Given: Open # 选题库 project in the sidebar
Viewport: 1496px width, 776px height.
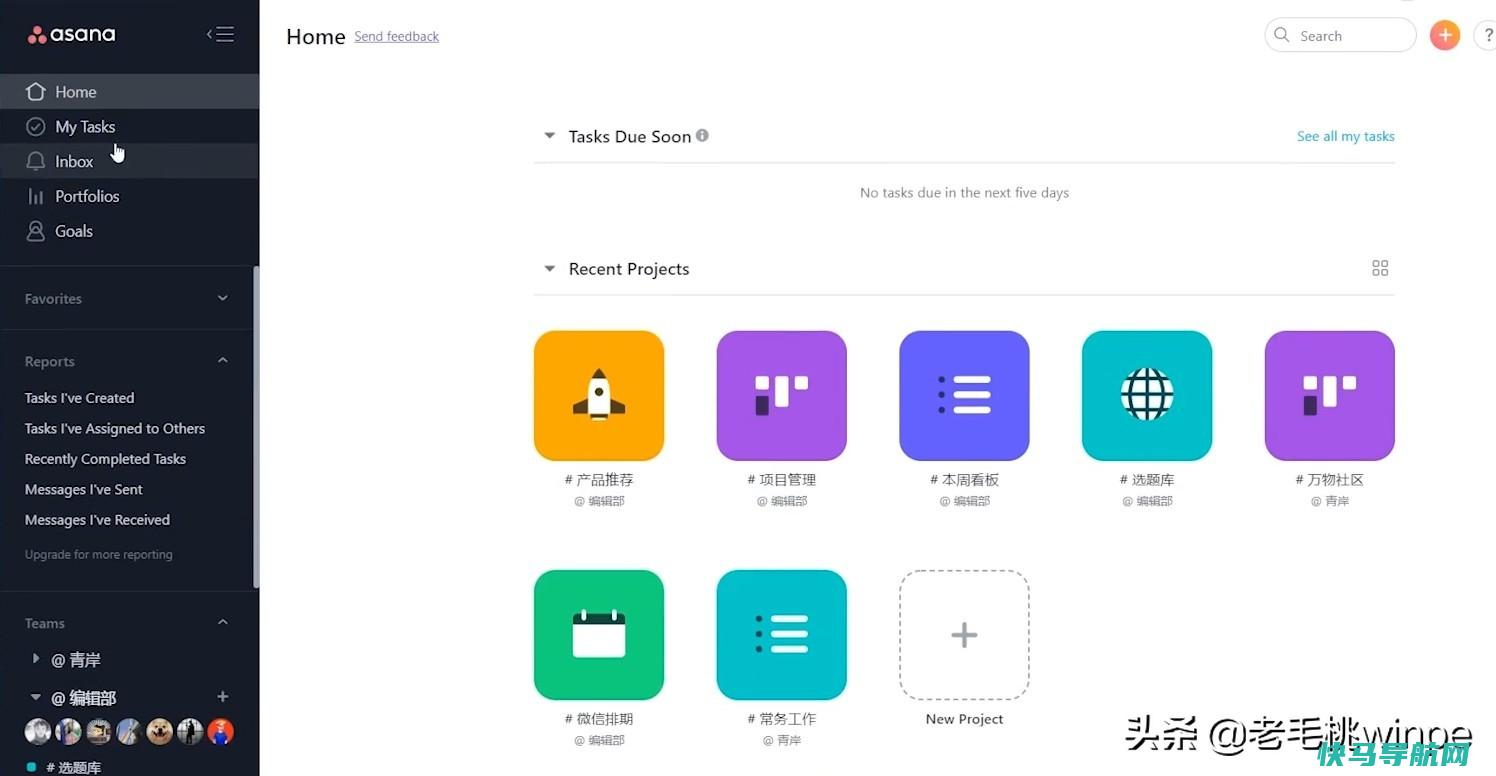Looking at the screenshot, I should click(74, 767).
